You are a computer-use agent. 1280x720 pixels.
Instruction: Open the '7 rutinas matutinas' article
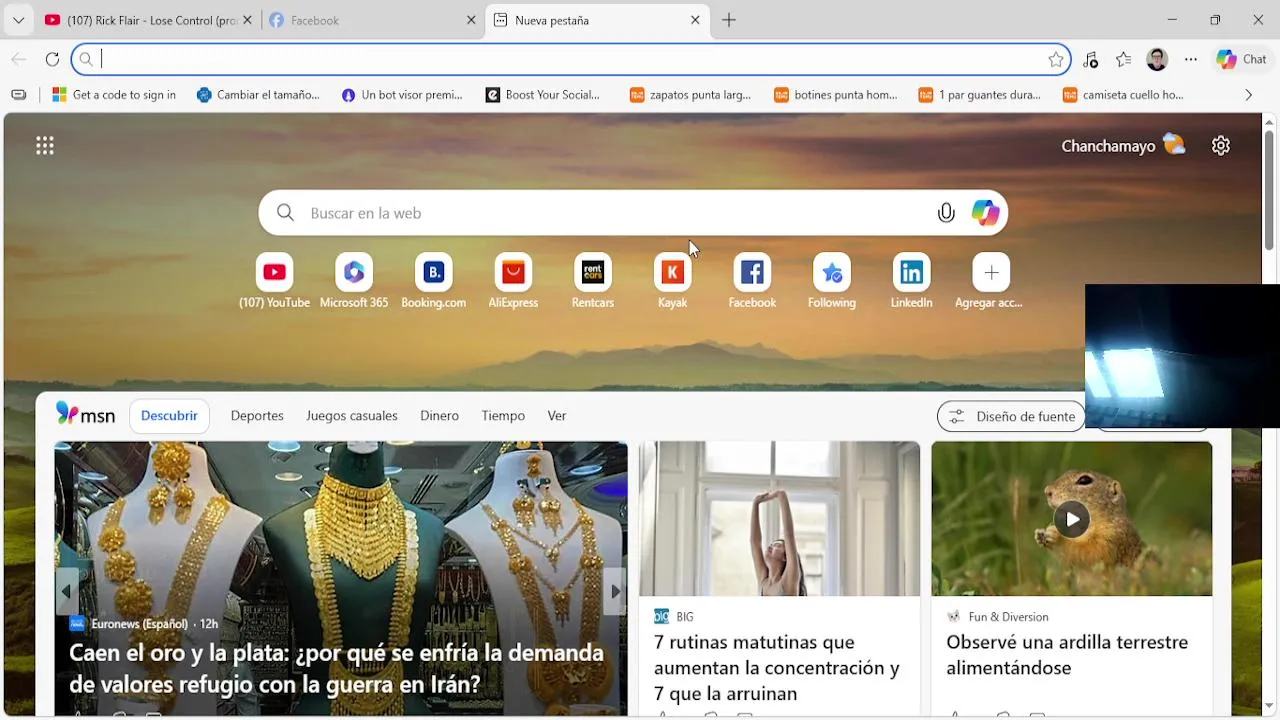pyautogui.click(x=777, y=667)
